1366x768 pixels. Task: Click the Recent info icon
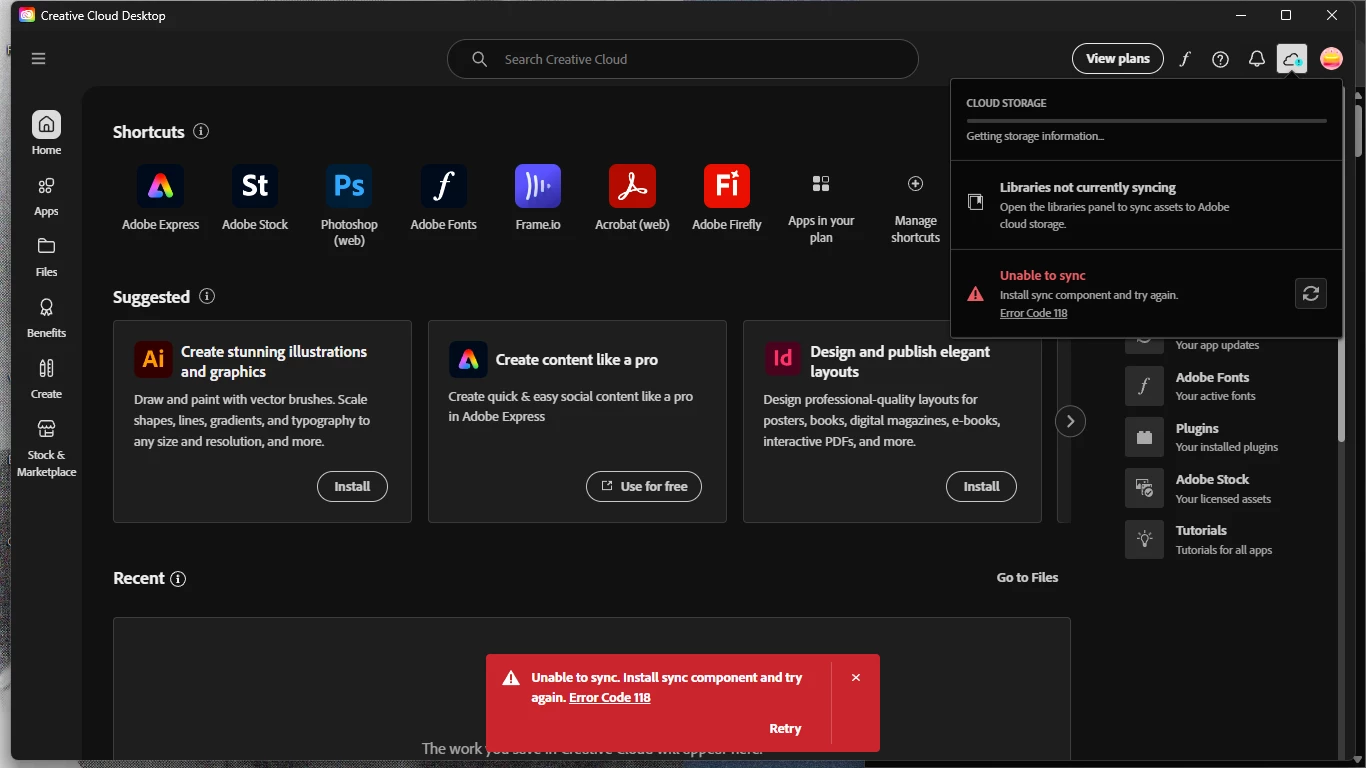click(x=178, y=579)
